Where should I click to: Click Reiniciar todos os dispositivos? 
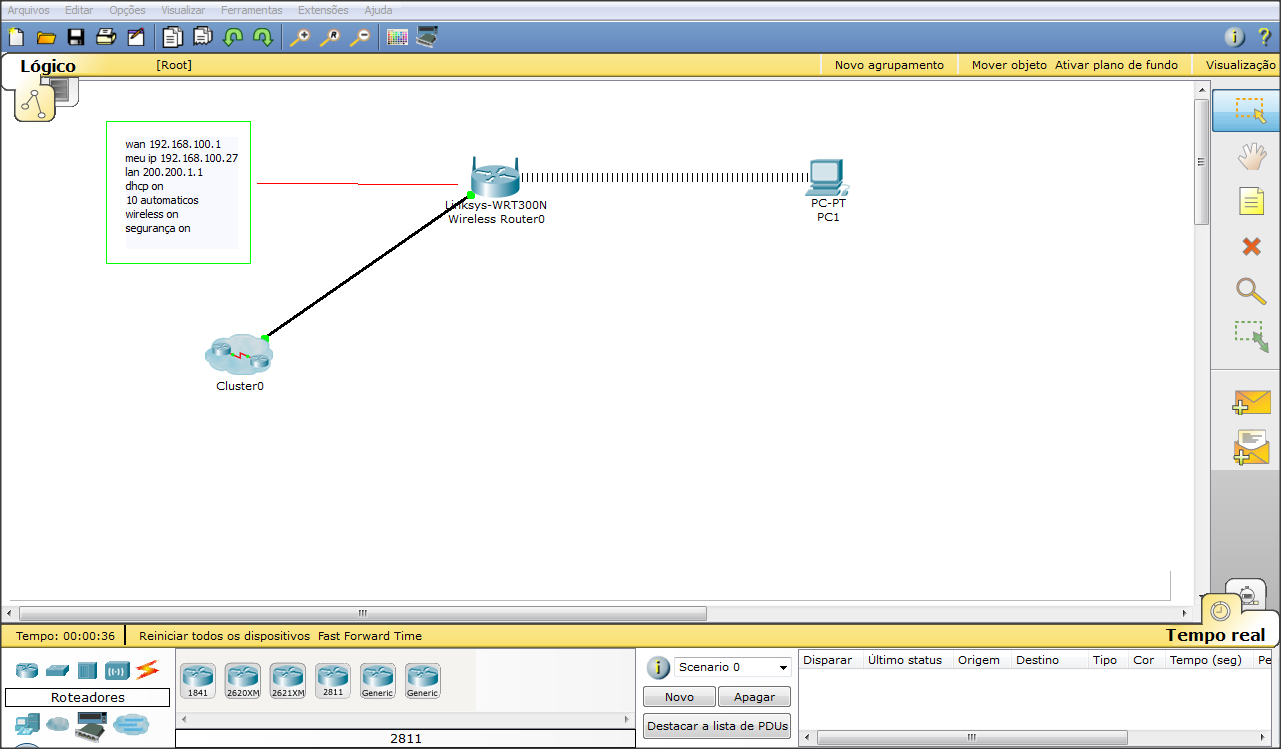[x=224, y=636]
